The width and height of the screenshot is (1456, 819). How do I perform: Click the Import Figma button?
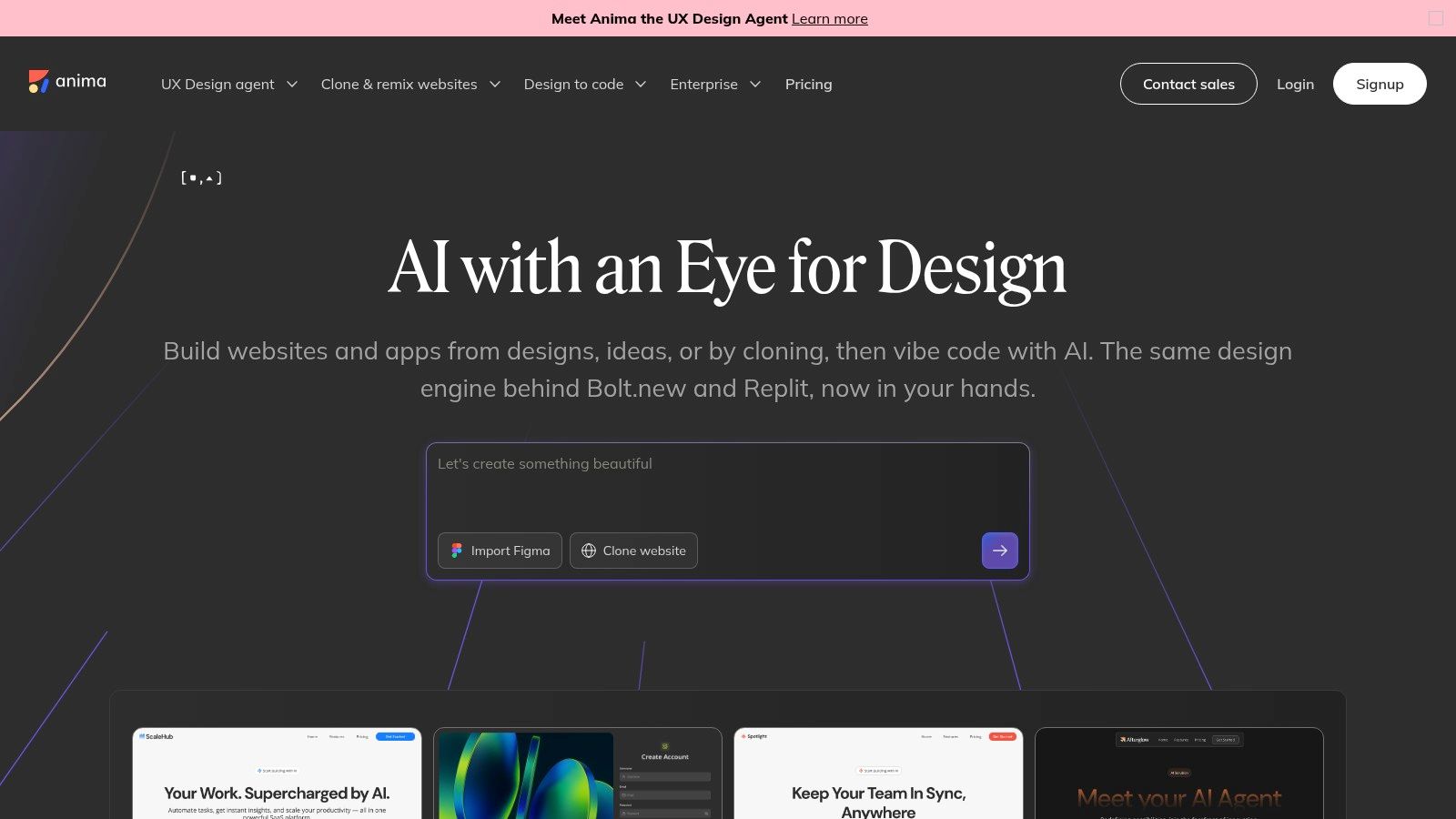click(x=500, y=551)
